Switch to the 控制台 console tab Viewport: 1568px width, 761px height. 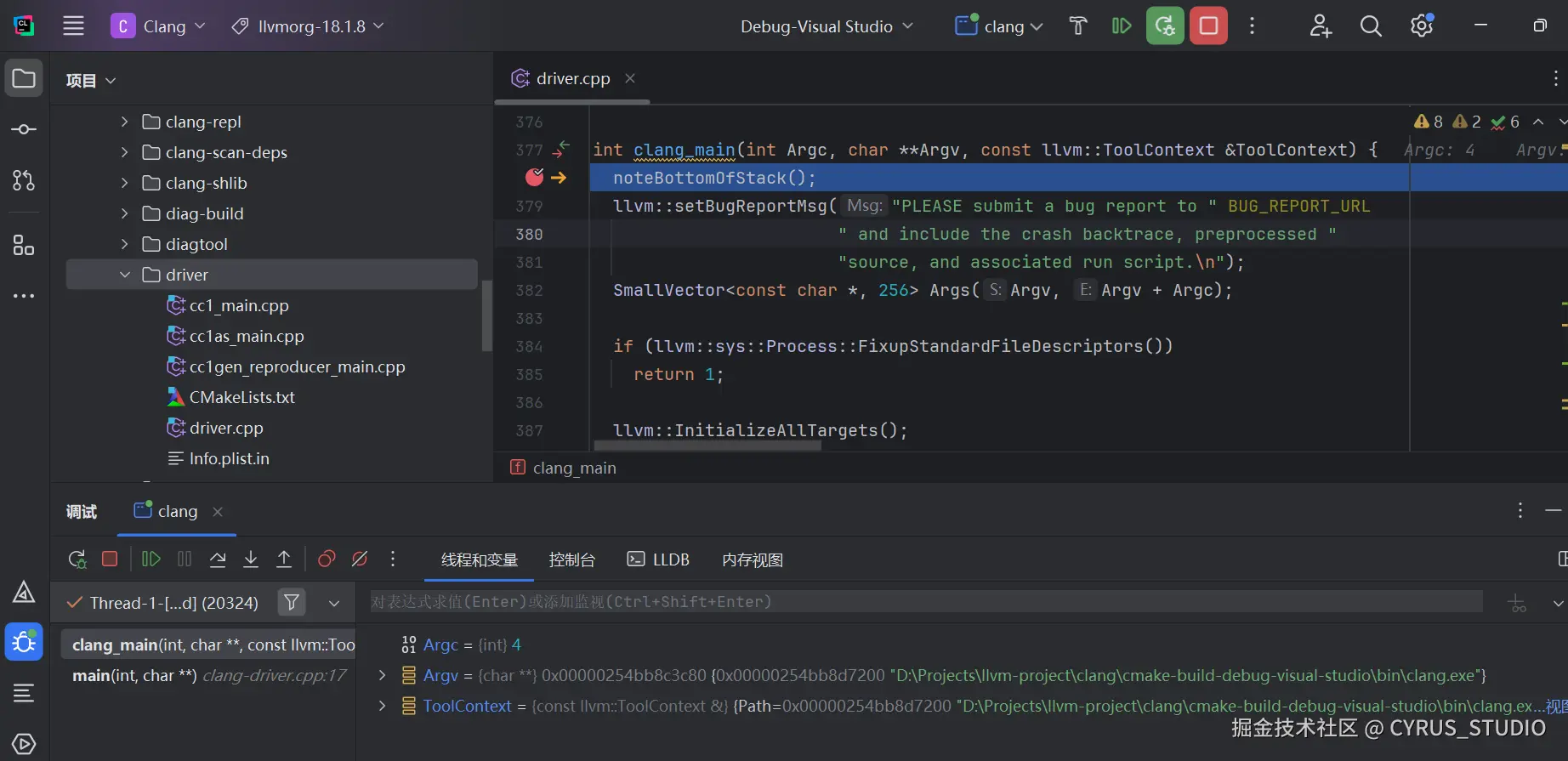tap(572, 559)
